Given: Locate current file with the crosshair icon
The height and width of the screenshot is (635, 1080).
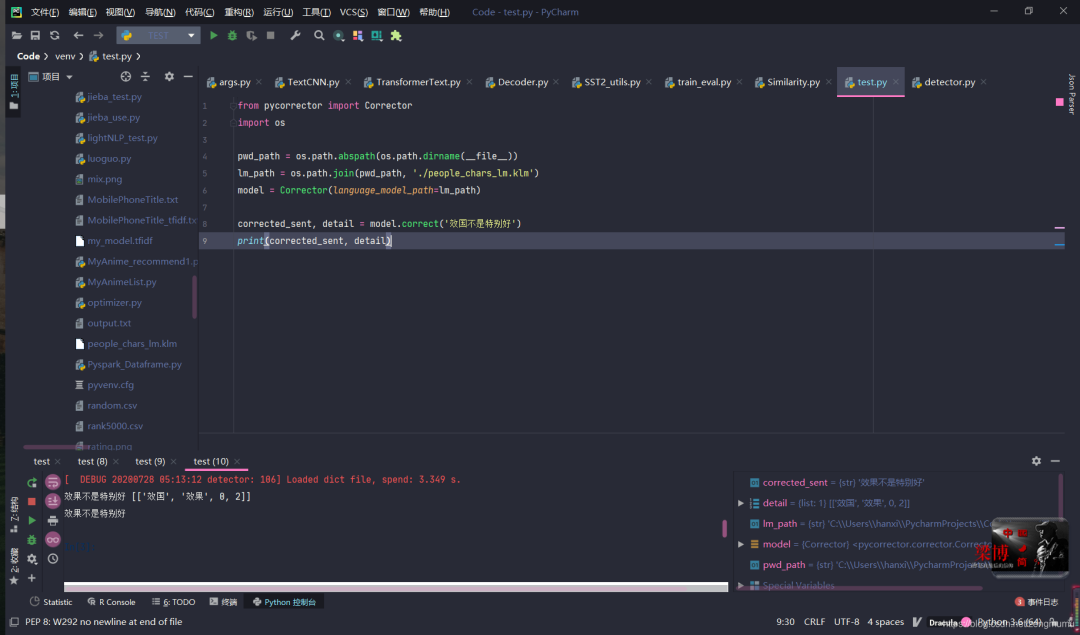Looking at the screenshot, I should (125, 76).
